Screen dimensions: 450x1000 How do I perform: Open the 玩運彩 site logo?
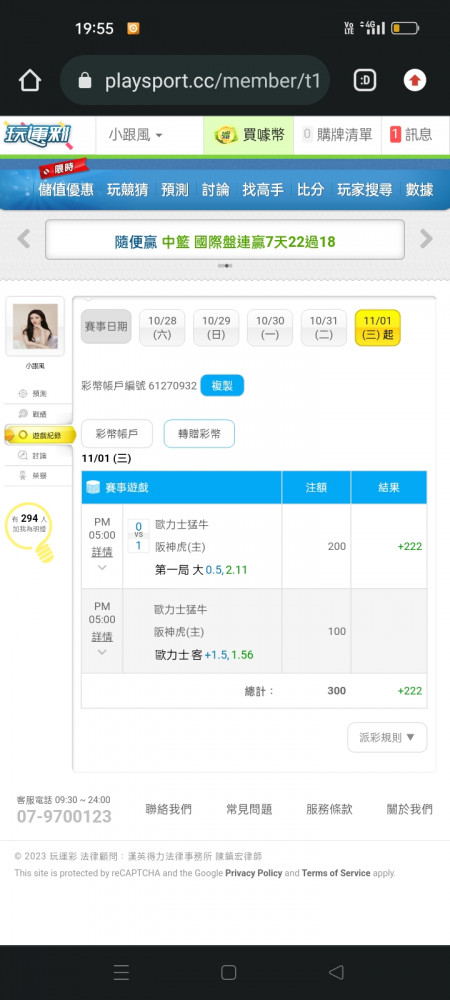38,135
